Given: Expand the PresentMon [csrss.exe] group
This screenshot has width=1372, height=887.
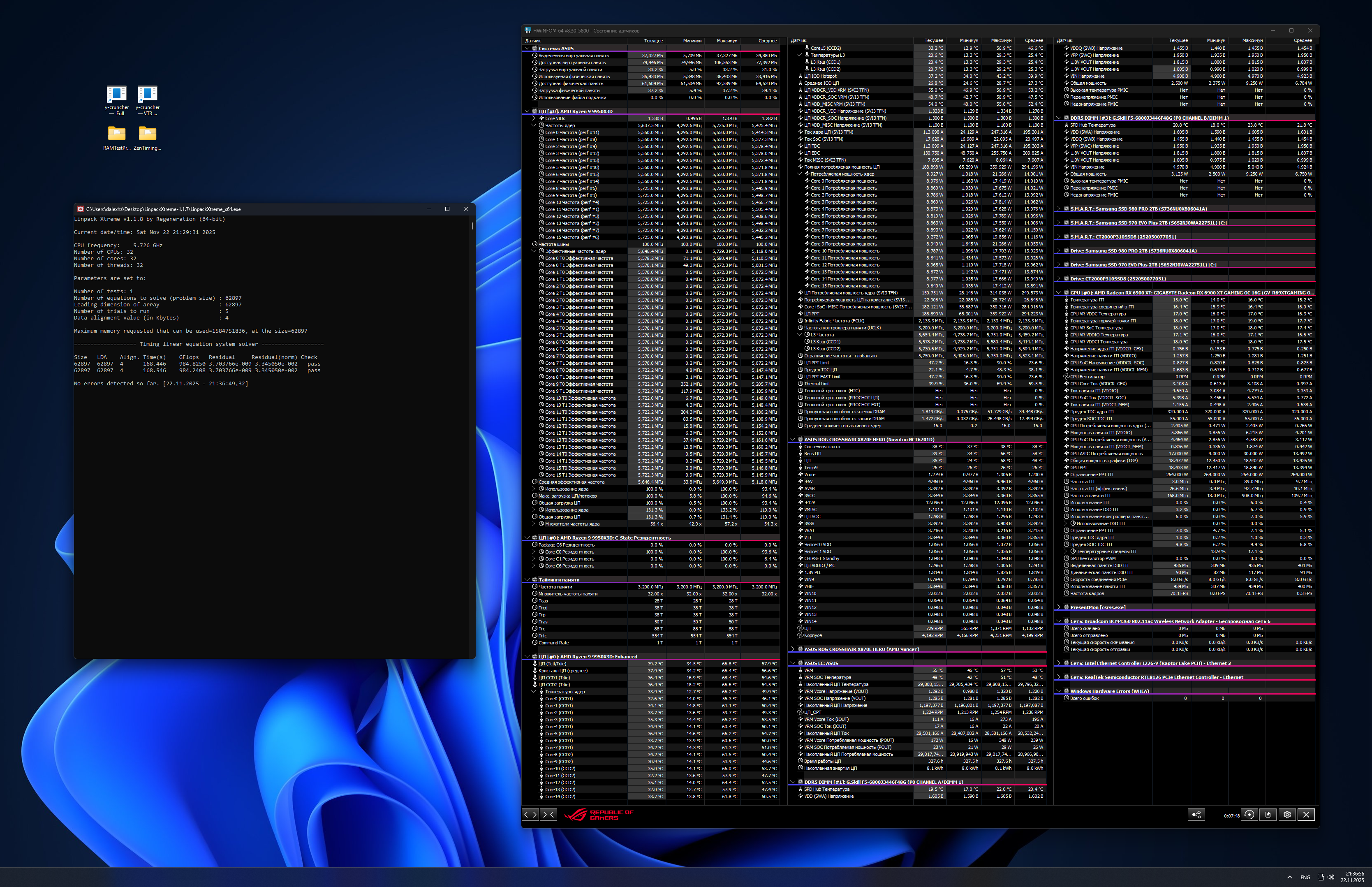Looking at the screenshot, I should point(1058,607).
